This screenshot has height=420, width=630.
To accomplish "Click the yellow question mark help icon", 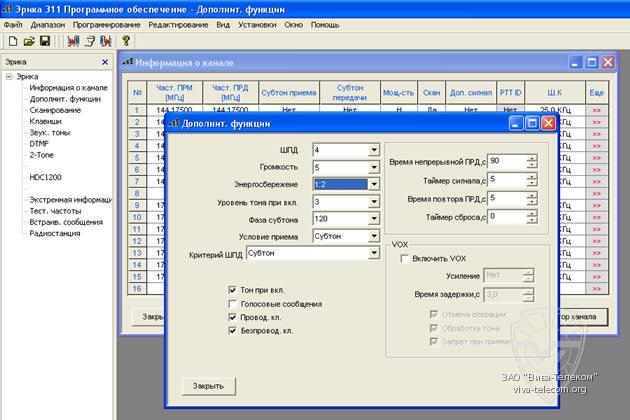I will [x=126, y=41].
